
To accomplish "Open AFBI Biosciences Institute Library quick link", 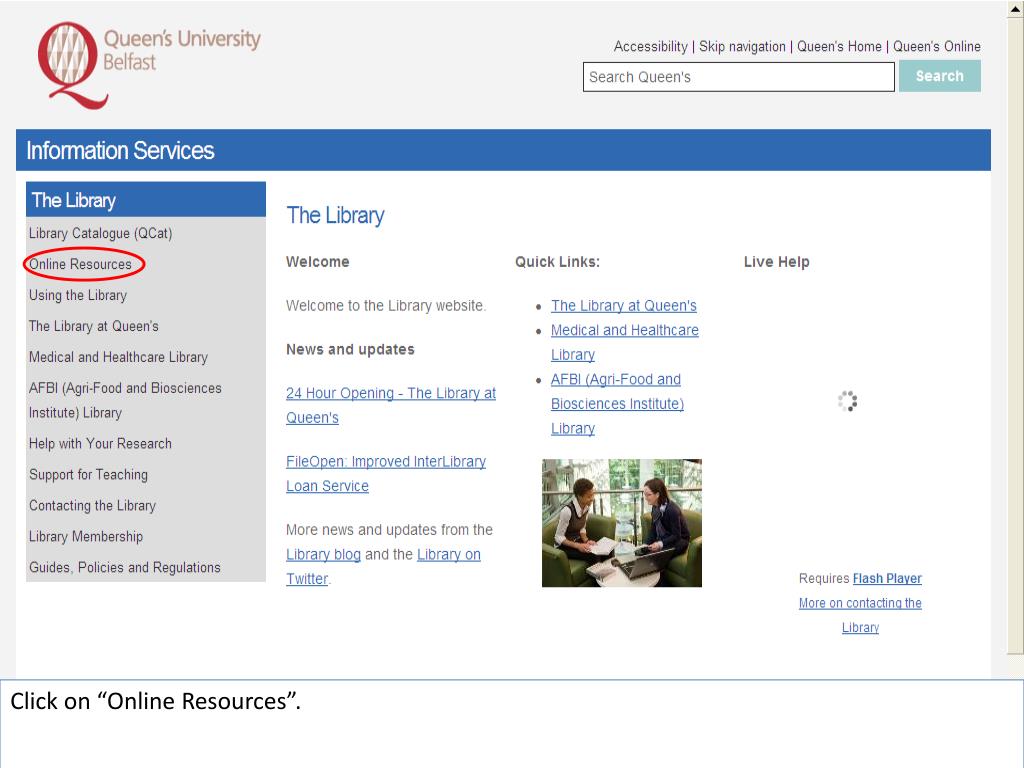I will [617, 404].
